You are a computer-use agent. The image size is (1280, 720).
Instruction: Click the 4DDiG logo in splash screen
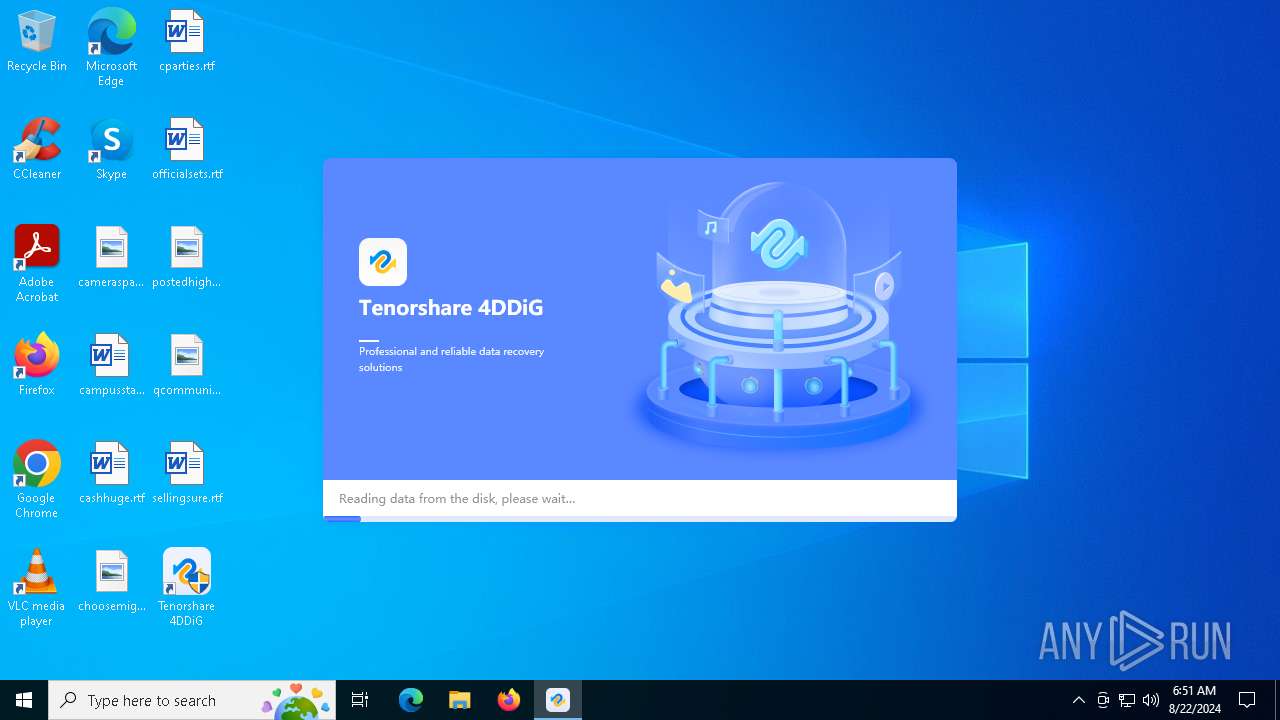[383, 262]
